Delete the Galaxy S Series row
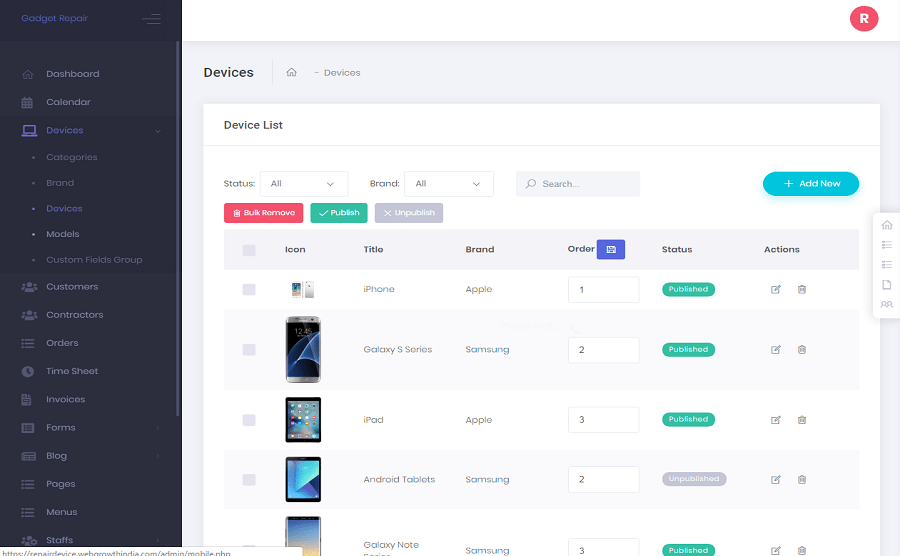This screenshot has width=900, height=556. click(x=802, y=349)
